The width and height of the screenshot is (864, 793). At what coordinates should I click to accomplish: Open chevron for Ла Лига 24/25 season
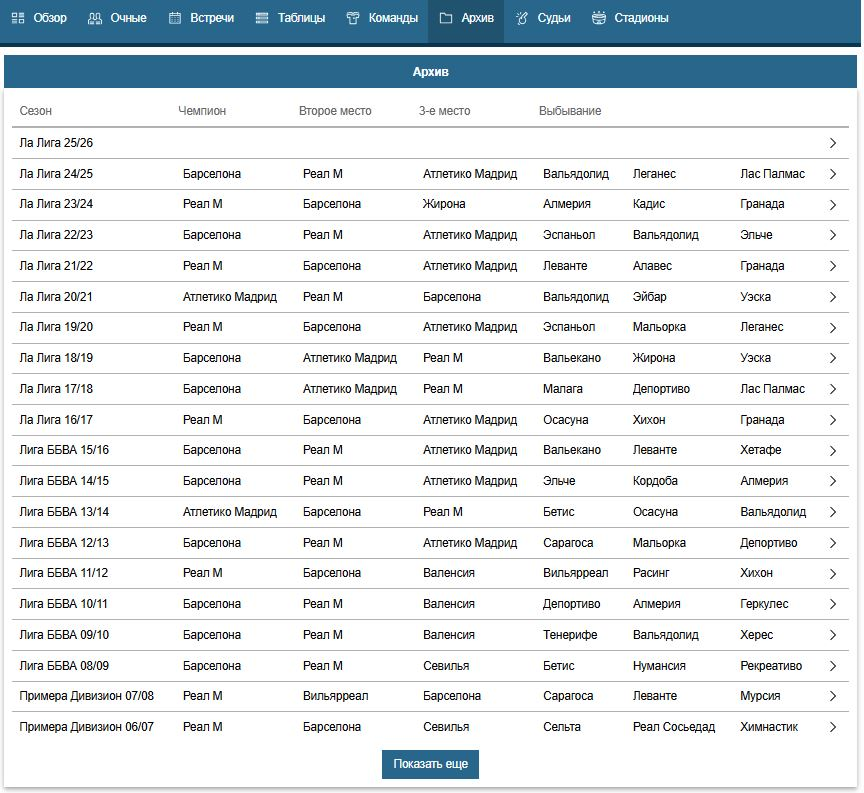pos(833,174)
